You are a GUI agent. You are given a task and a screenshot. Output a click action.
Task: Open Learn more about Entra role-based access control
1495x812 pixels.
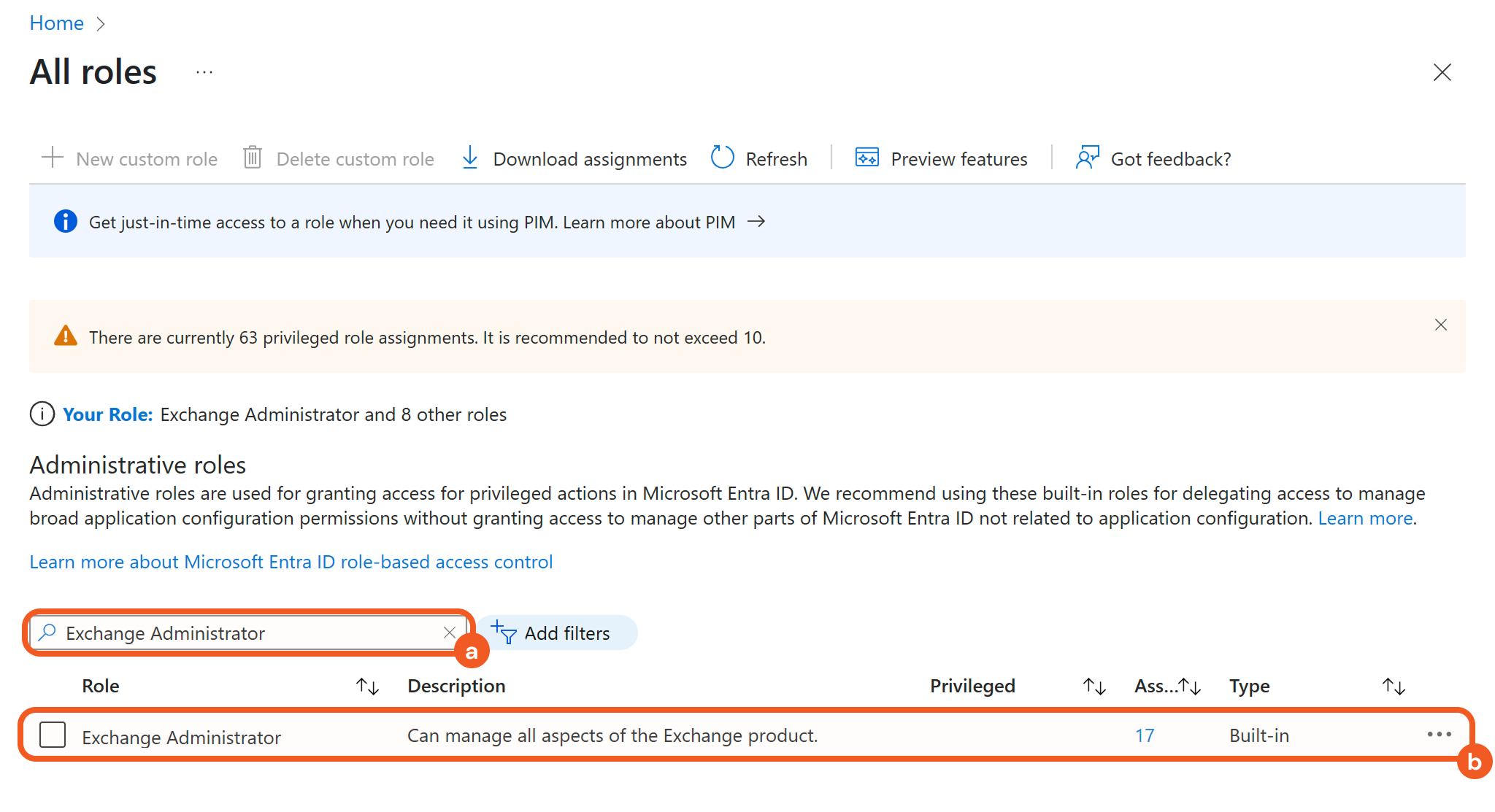click(x=291, y=562)
